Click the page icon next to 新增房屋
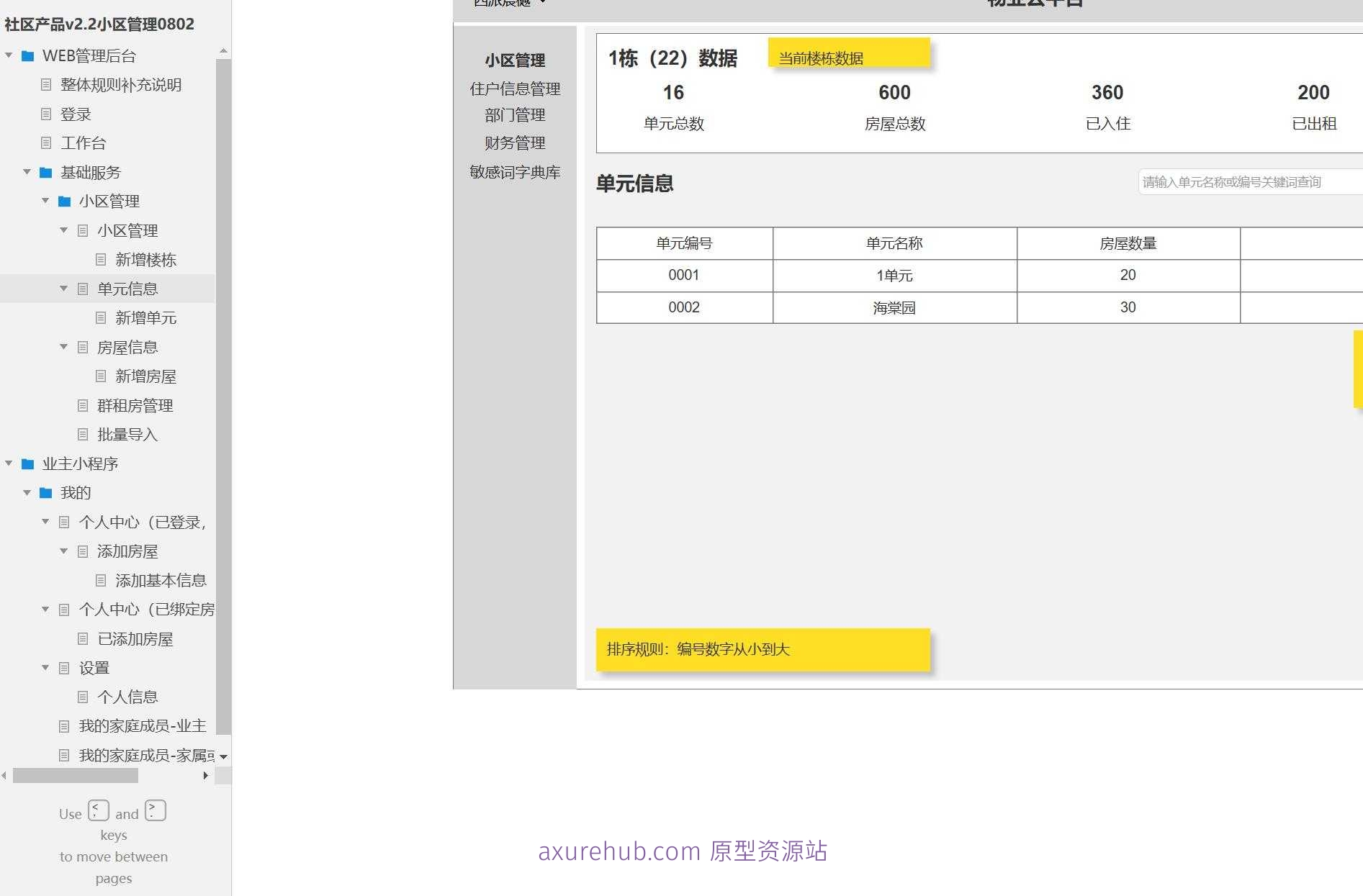This screenshot has height=896, width=1363. coord(100,376)
